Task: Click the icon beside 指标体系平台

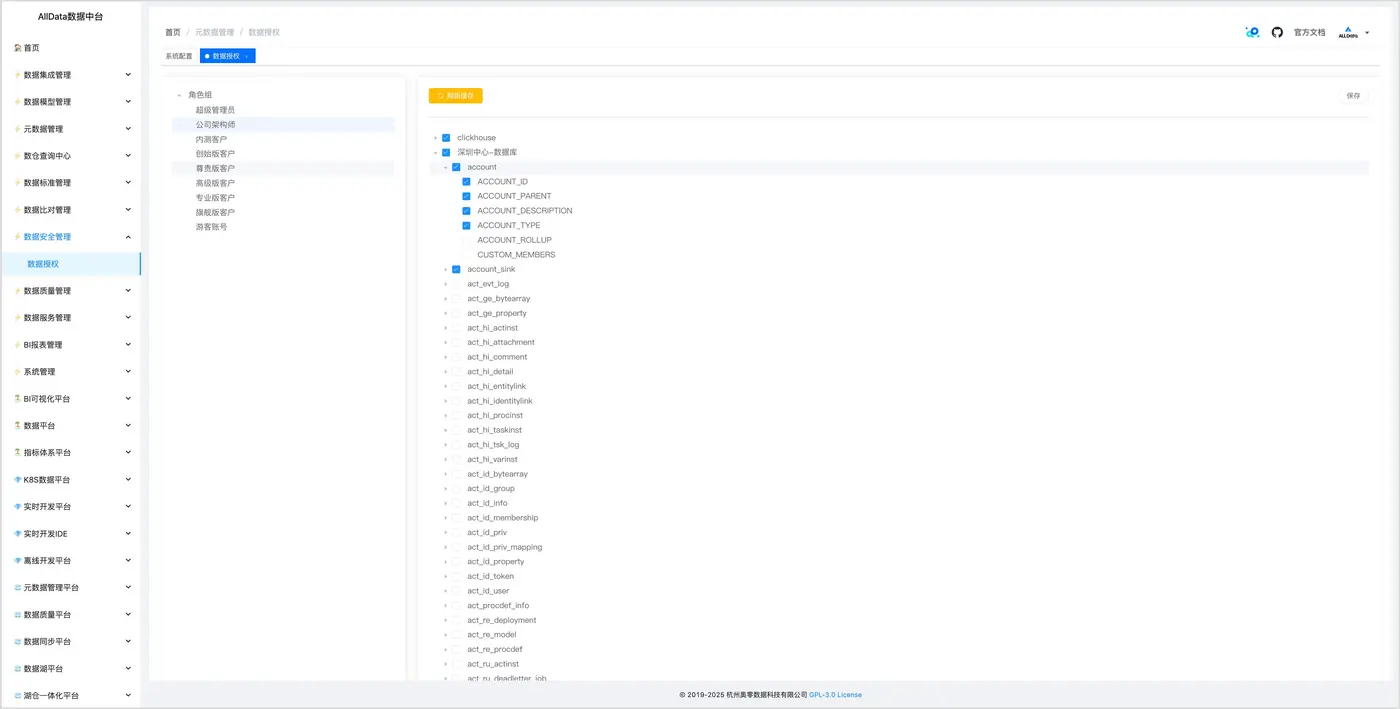Action: (x=18, y=453)
